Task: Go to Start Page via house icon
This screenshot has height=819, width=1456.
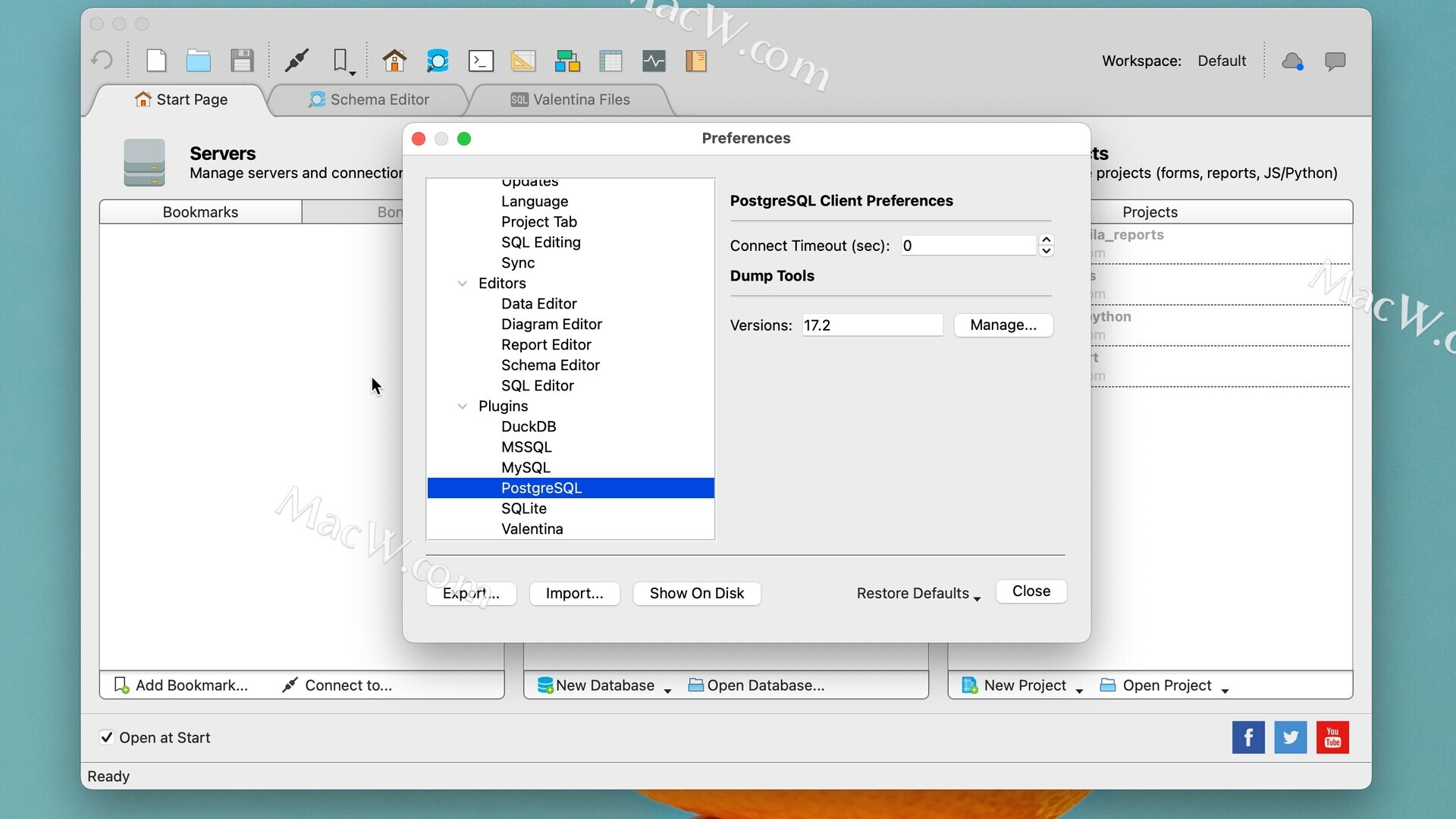Action: point(394,61)
